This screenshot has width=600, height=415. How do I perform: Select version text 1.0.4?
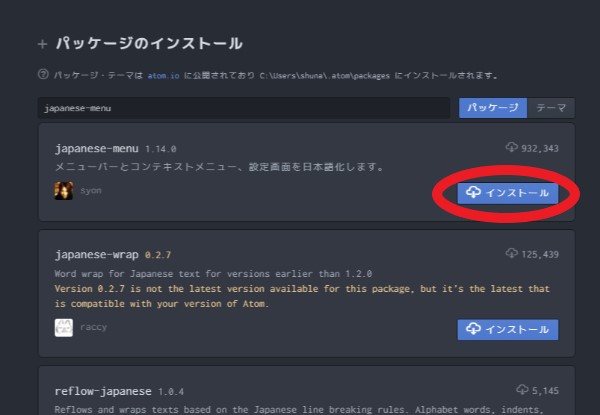pyautogui.click(x=171, y=392)
